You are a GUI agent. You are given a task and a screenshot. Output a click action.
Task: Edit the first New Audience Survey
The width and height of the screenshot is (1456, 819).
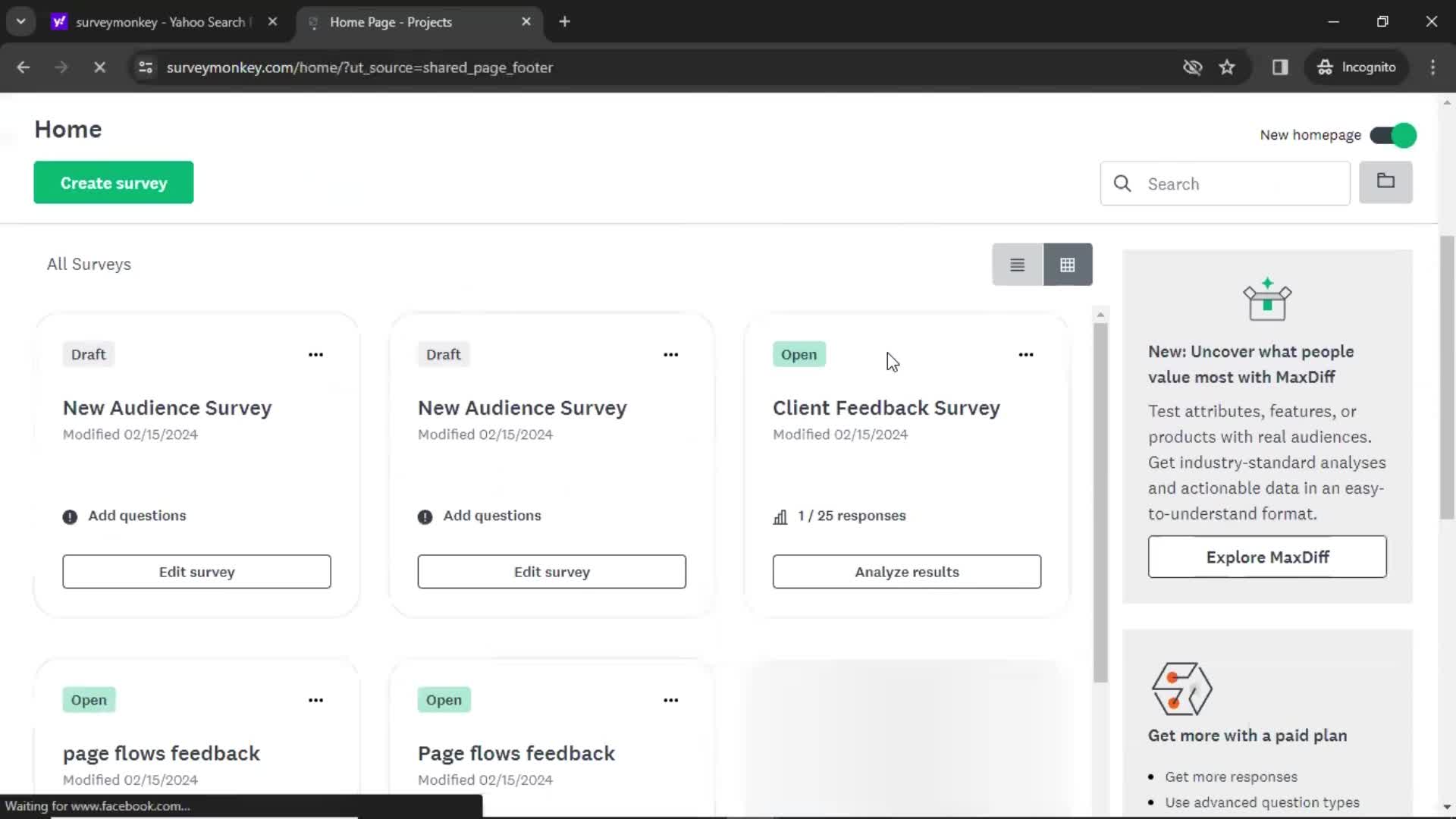pos(196,572)
